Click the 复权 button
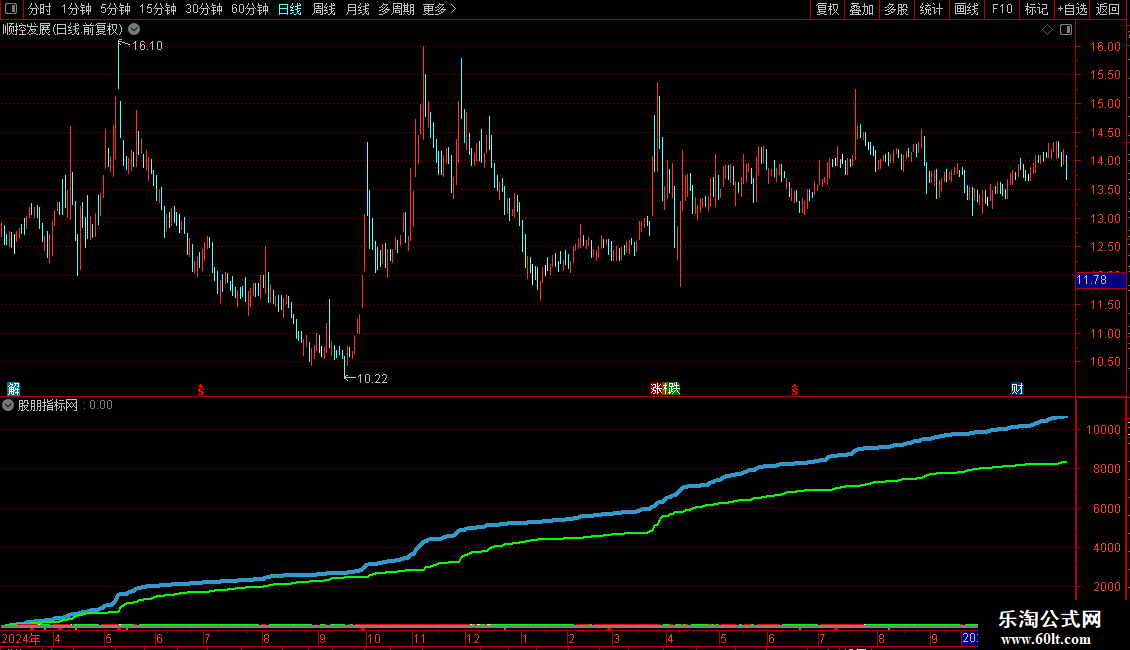Screen dimensions: 1130x650 (827, 9)
